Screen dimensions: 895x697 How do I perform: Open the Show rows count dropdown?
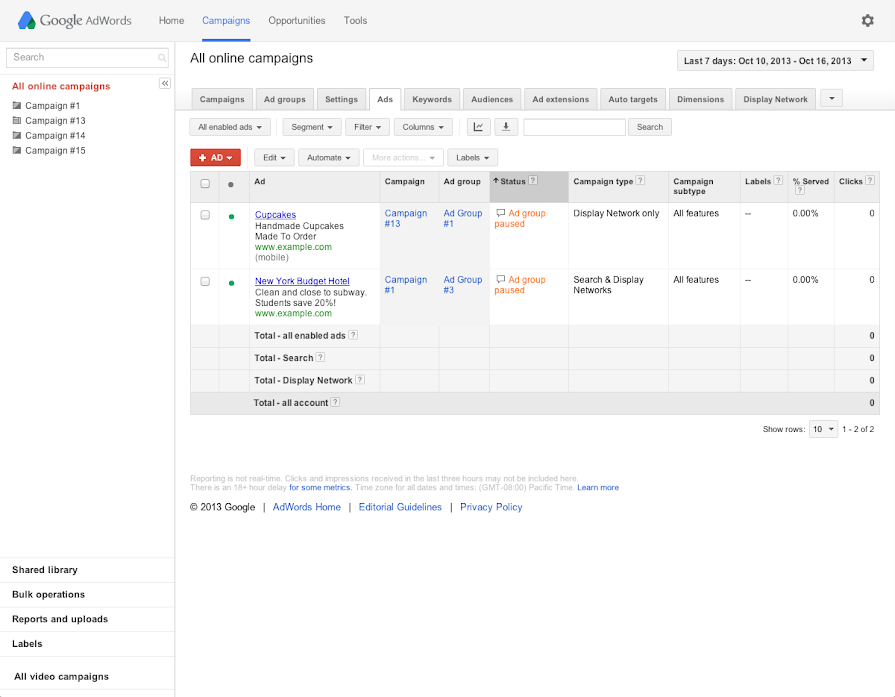[x=823, y=429]
